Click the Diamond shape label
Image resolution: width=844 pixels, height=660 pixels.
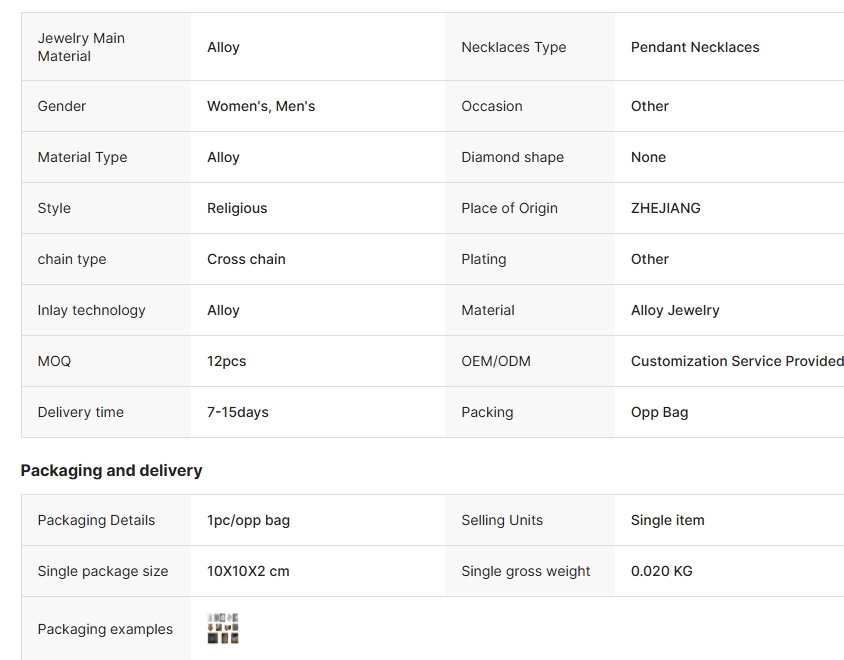click(x=512, y=157)
